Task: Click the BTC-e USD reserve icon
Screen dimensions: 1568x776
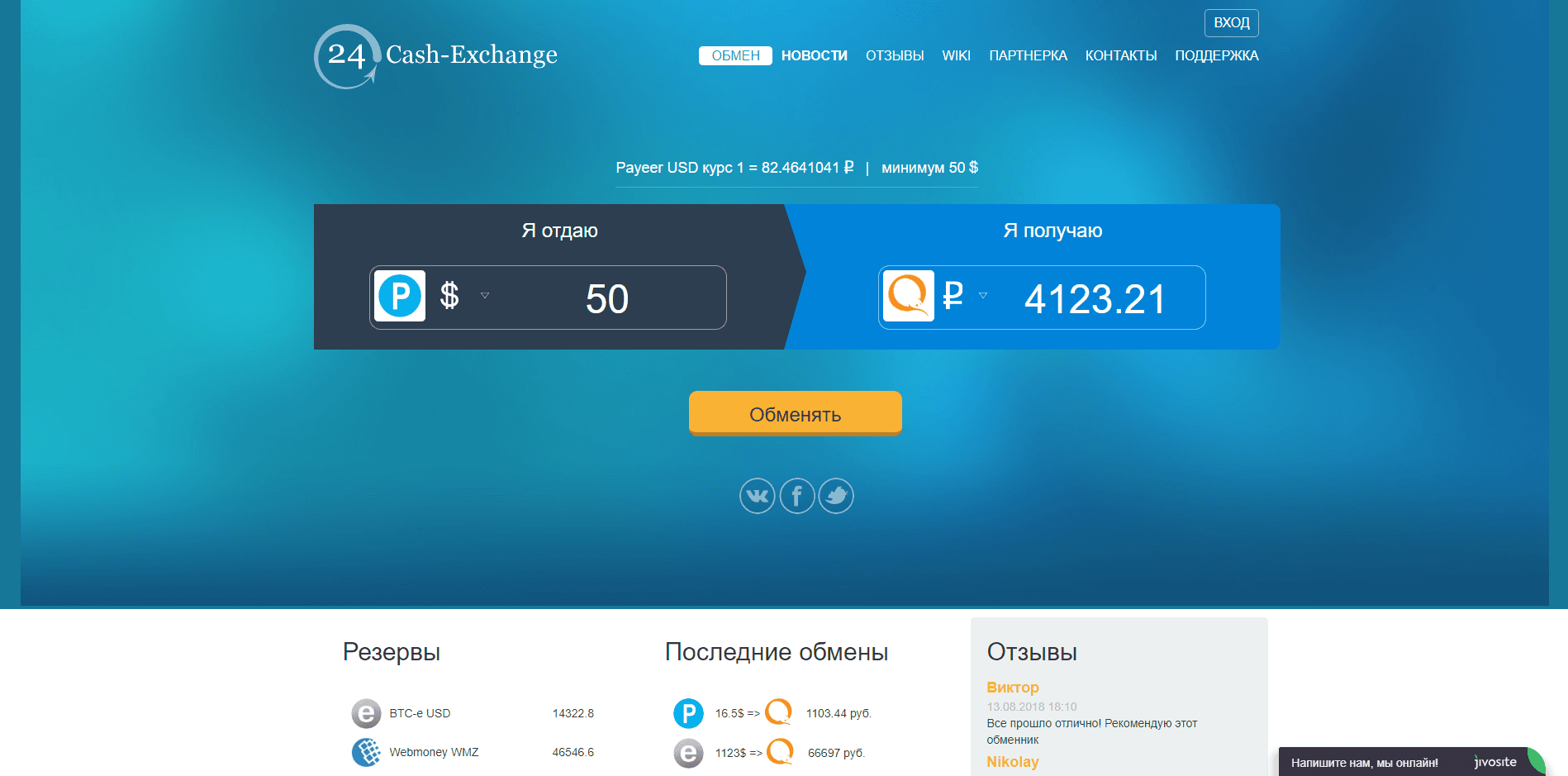Action: 368,712
